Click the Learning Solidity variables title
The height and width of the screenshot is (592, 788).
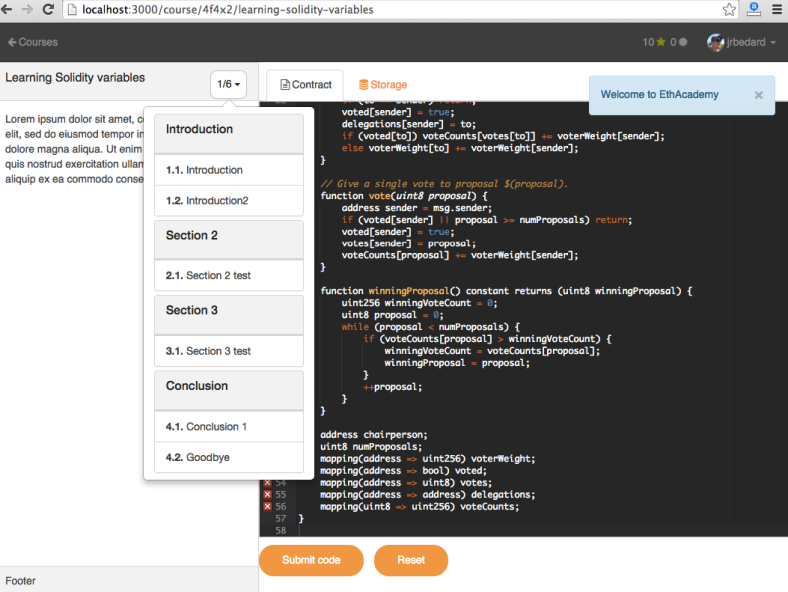pos(75,77)
